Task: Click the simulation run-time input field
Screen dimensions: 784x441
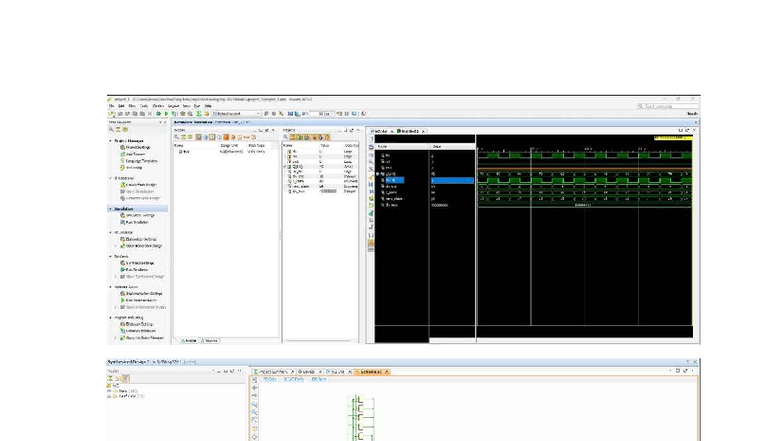Action: (x=316, y=114)
